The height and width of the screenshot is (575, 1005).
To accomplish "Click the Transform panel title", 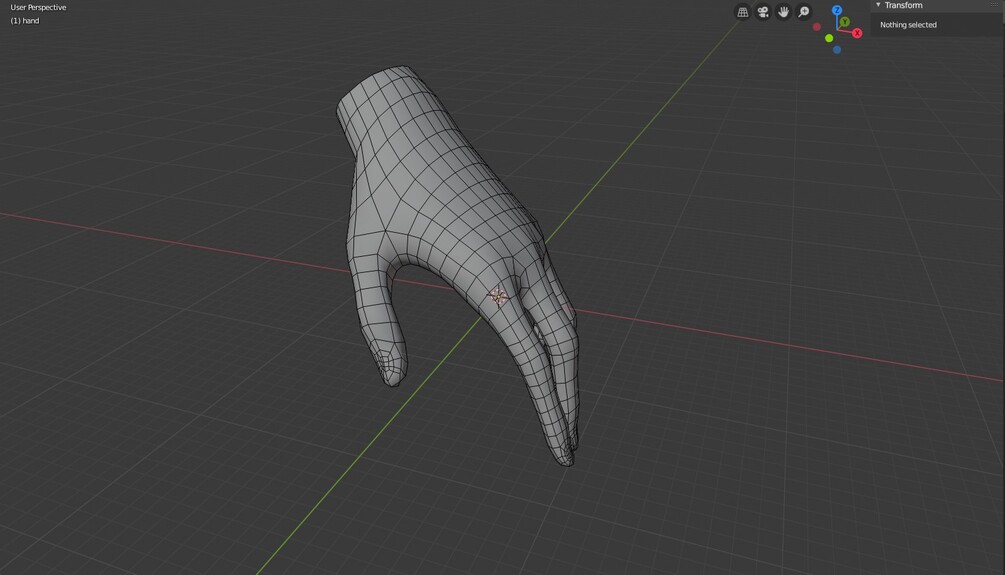I will (x=903, y=5).
